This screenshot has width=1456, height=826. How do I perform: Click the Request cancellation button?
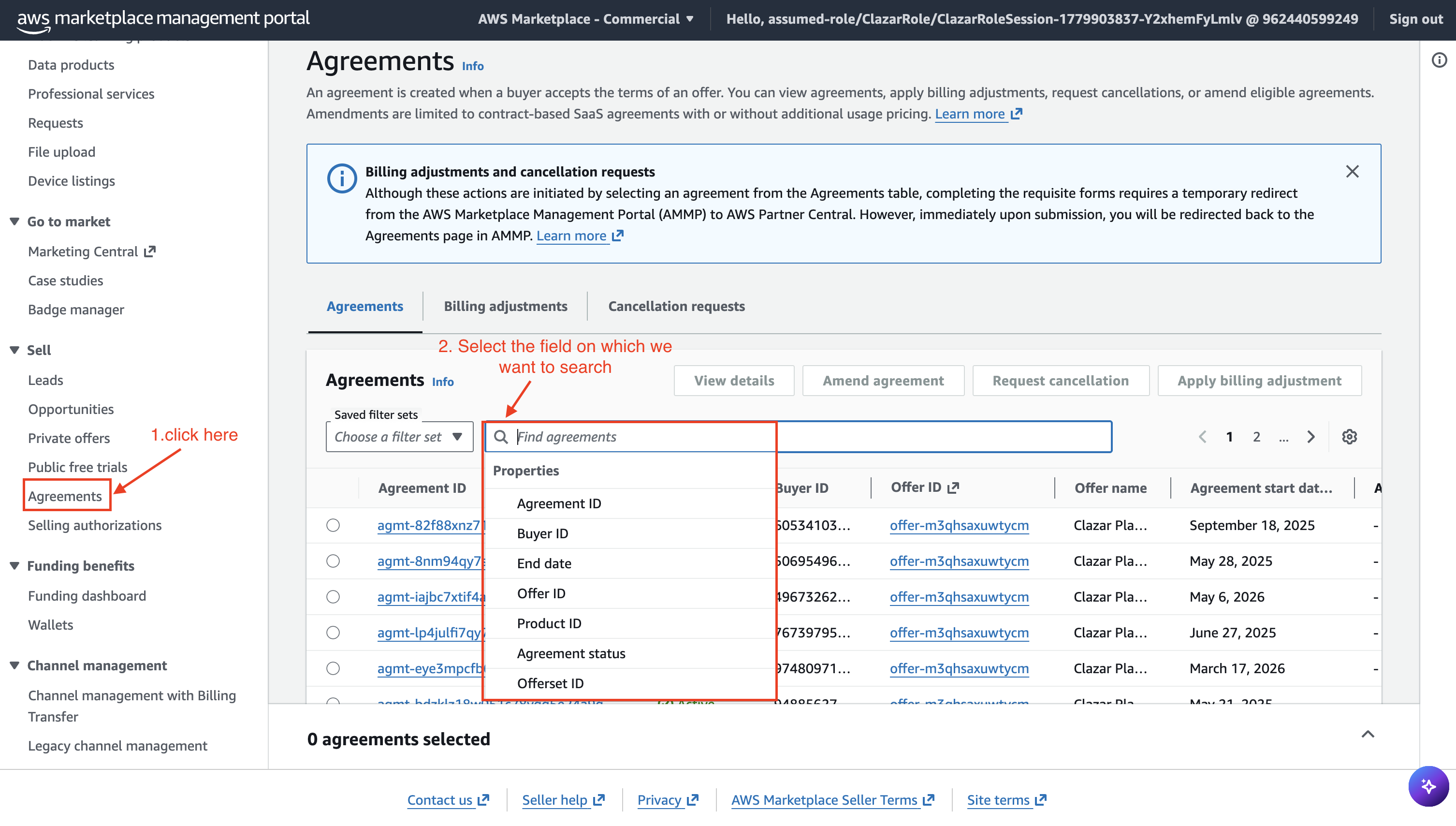point(1060,381)
